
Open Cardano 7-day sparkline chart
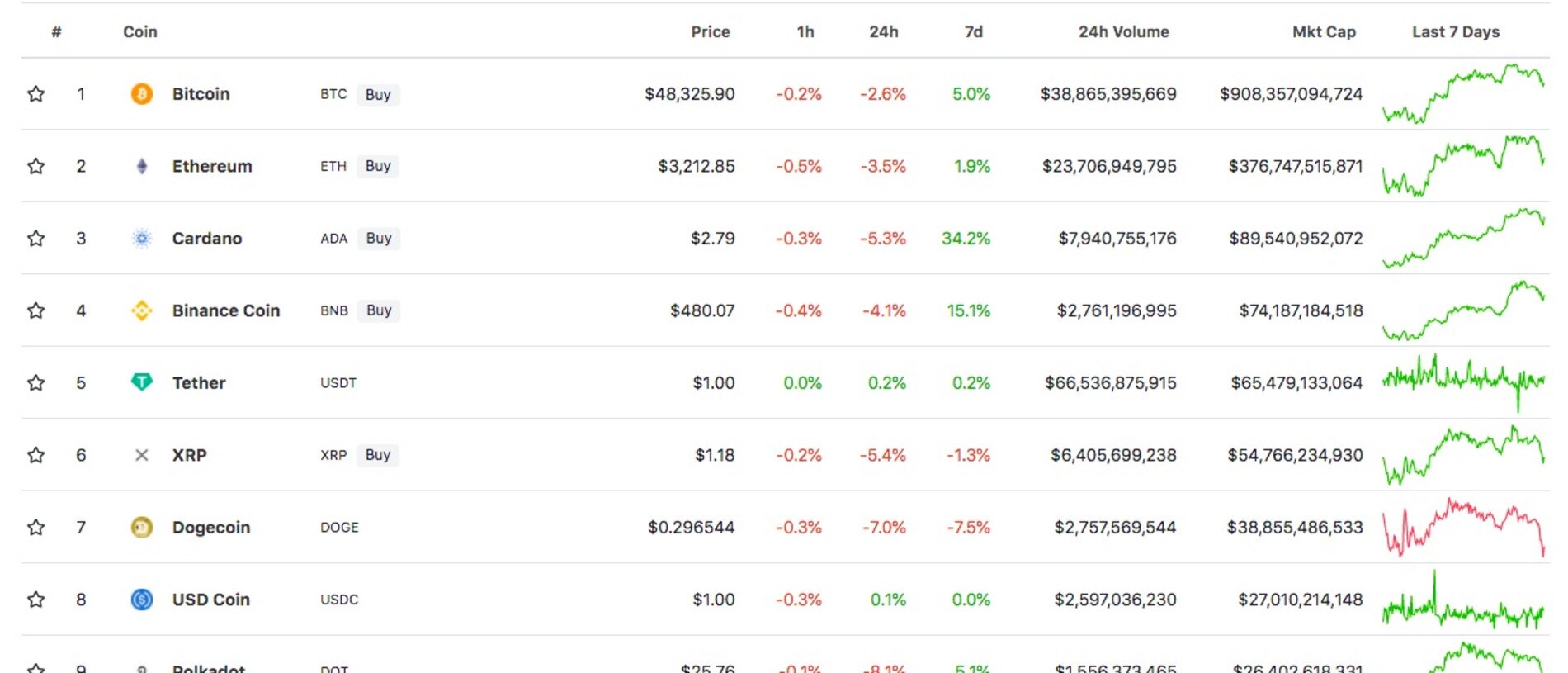tap(1463, 239)
